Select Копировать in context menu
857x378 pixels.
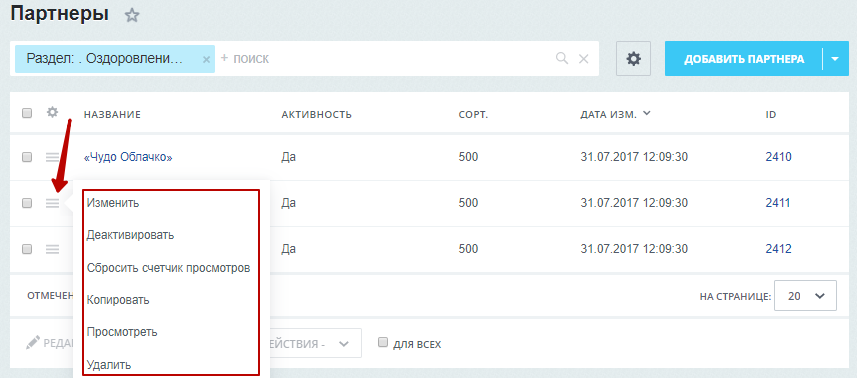[118, 300]
